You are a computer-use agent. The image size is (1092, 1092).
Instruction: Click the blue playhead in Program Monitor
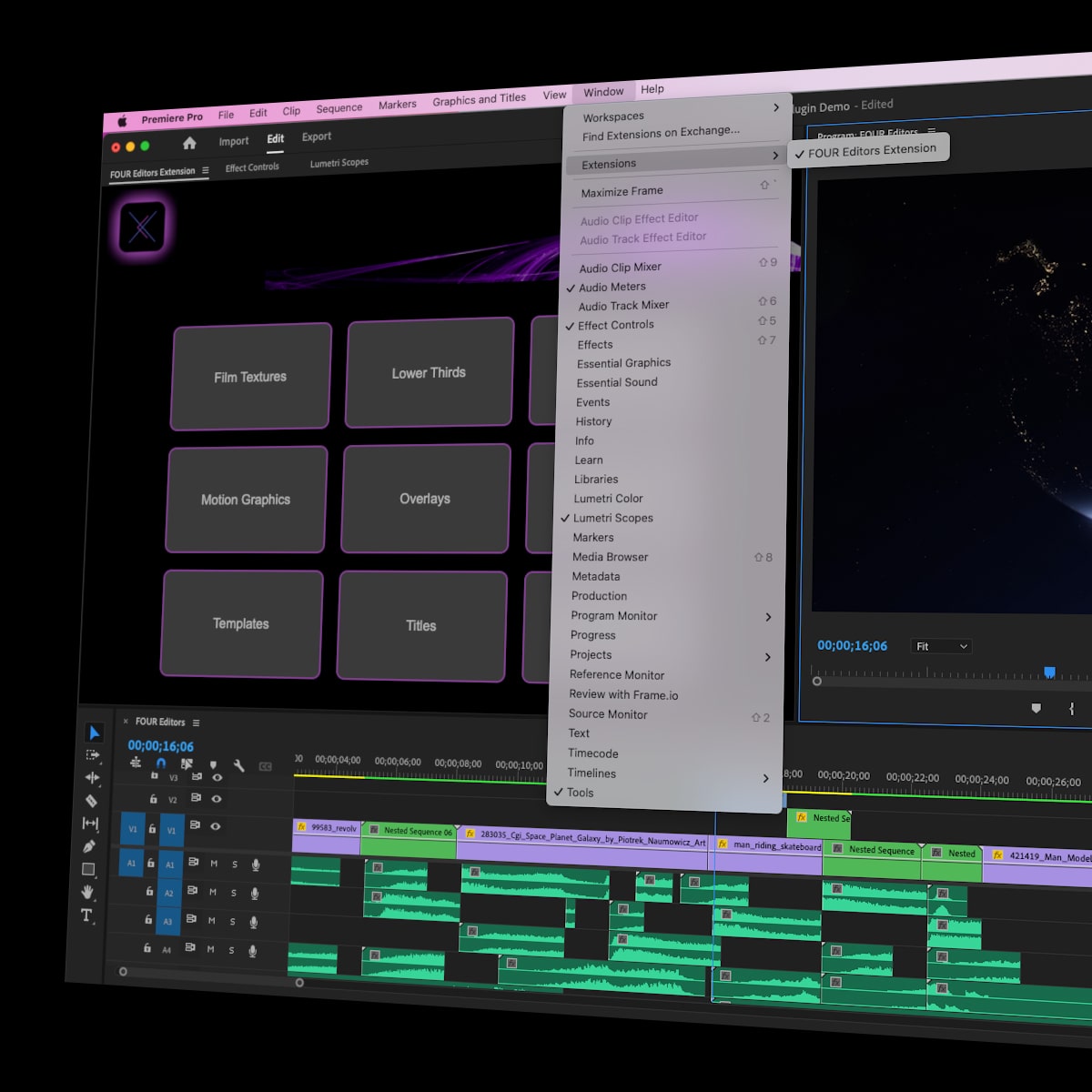(1049, 672)
